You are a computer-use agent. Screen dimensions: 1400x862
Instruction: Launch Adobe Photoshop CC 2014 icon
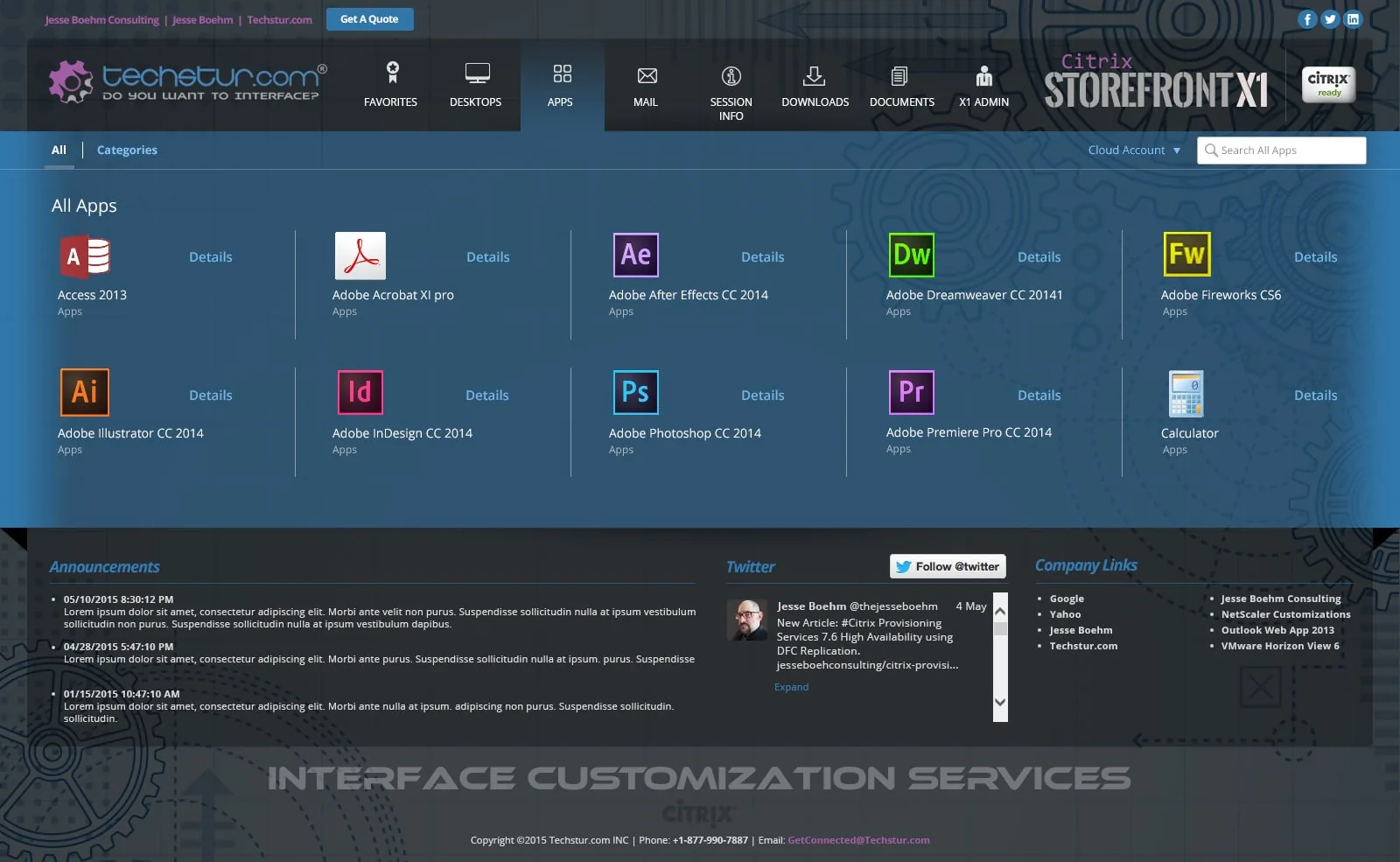(x=636, y=392)
